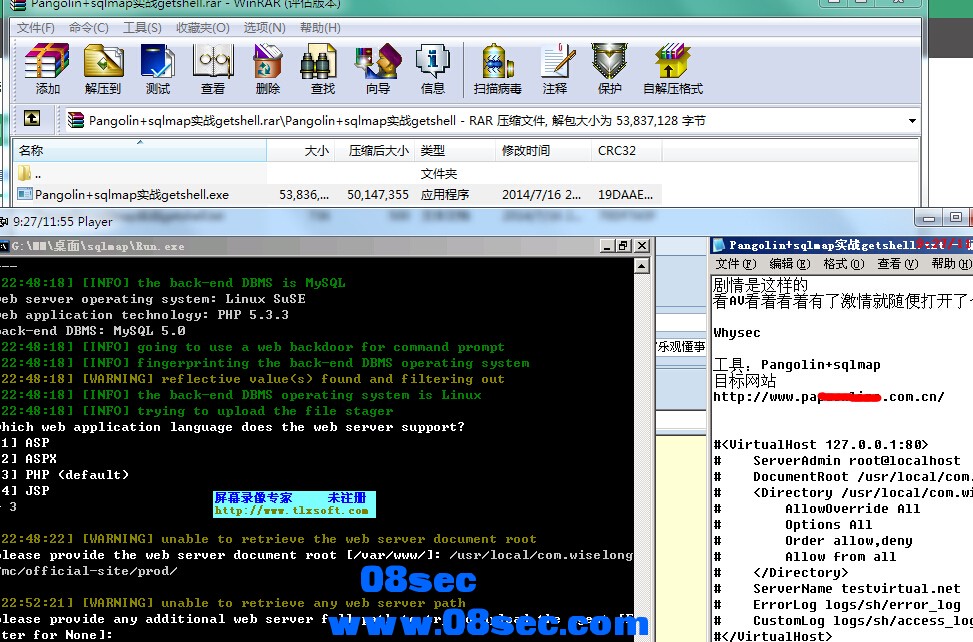973x642 pixels.
Task: Open Notepad 帮助(H) menu
Action: pos(952,264)
